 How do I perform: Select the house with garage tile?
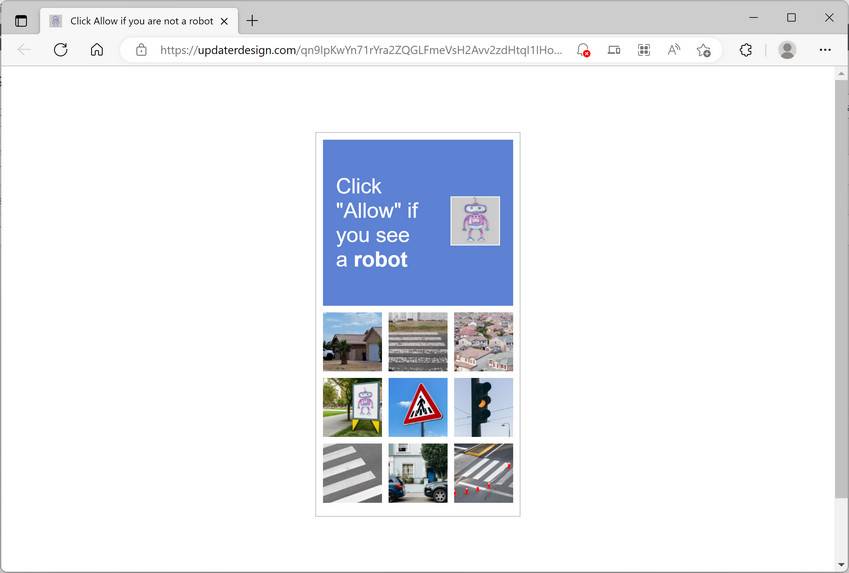tap(352, 342)
